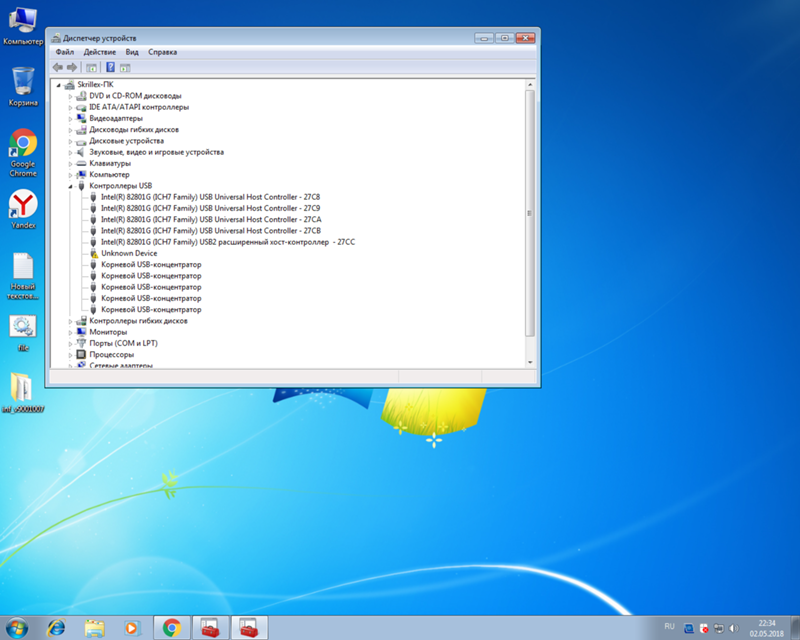Select the Видеоадаптеры category icon
This screenshot has height=640, width=800.
(x=81, y=118)
